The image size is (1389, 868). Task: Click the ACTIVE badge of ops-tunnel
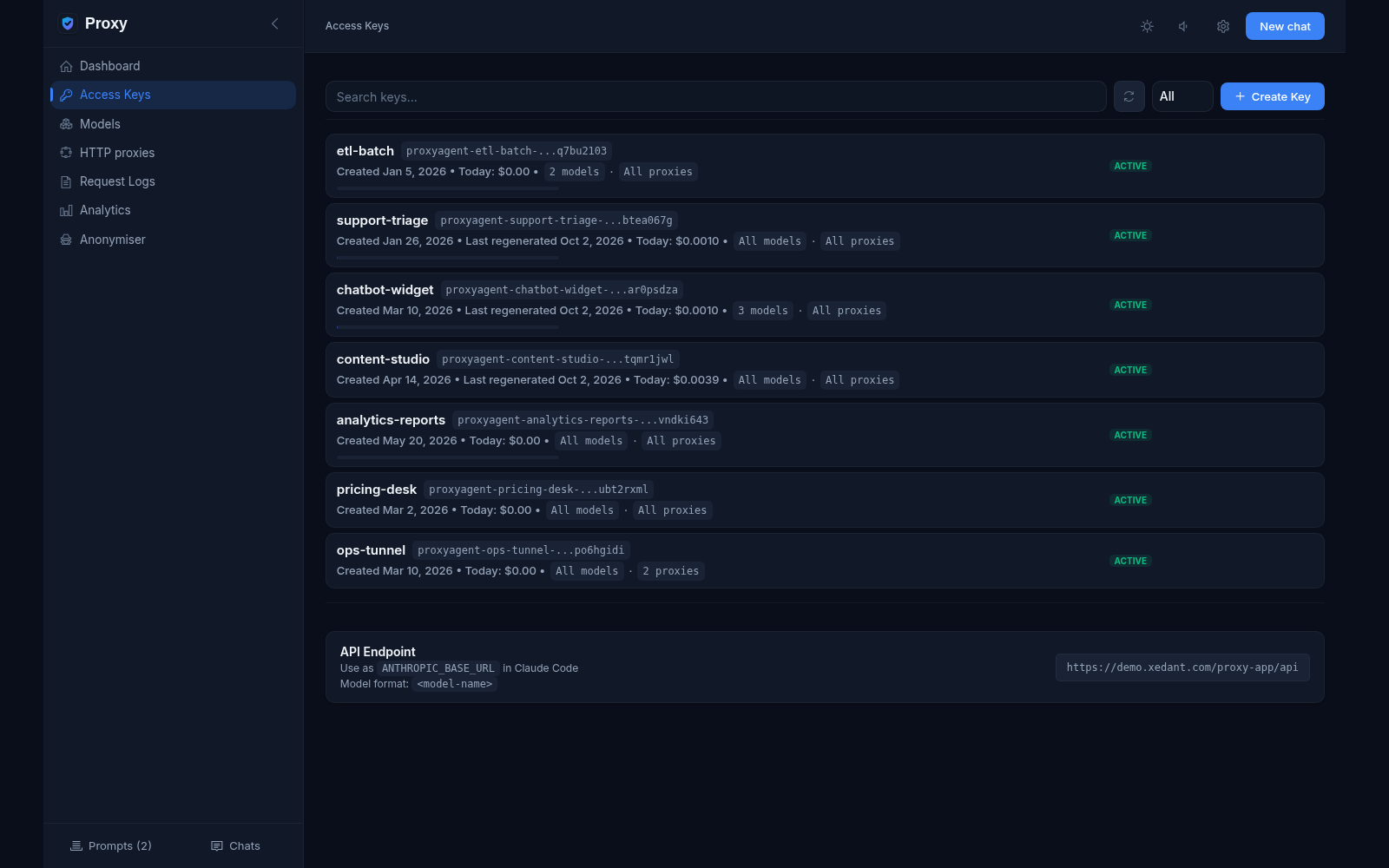(1130, 561)
